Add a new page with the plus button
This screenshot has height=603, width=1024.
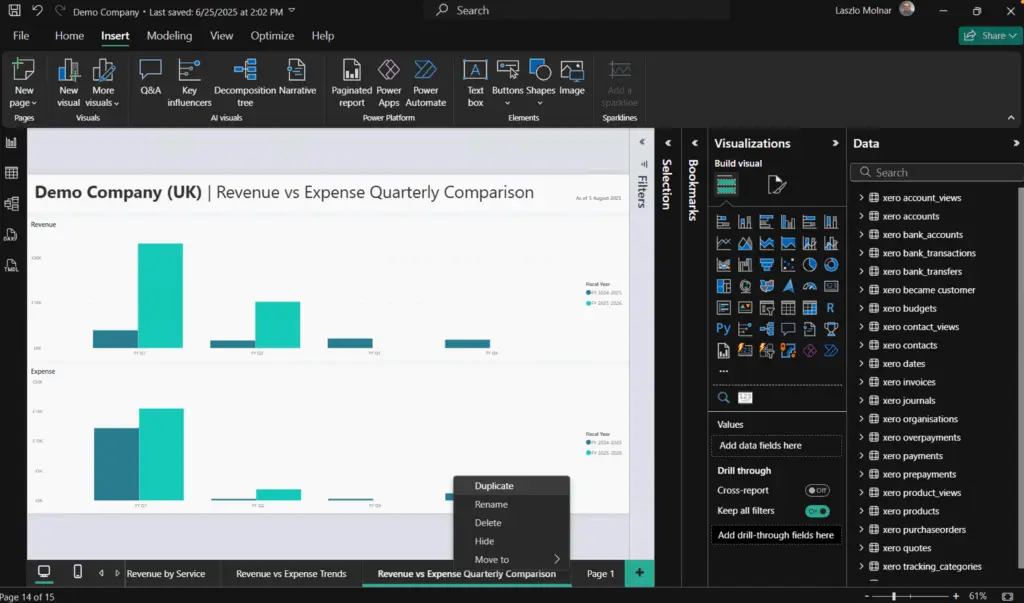(x=639, y=573)
